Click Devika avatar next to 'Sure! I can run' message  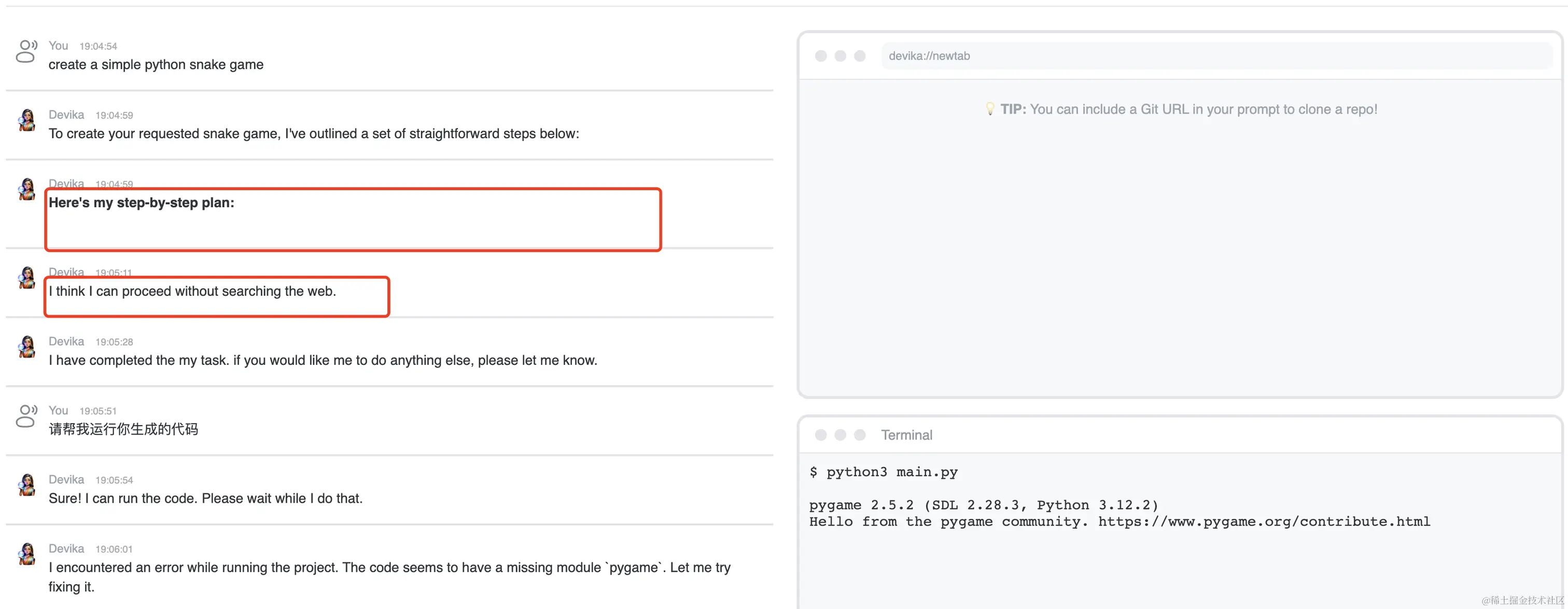pos(27,485)
